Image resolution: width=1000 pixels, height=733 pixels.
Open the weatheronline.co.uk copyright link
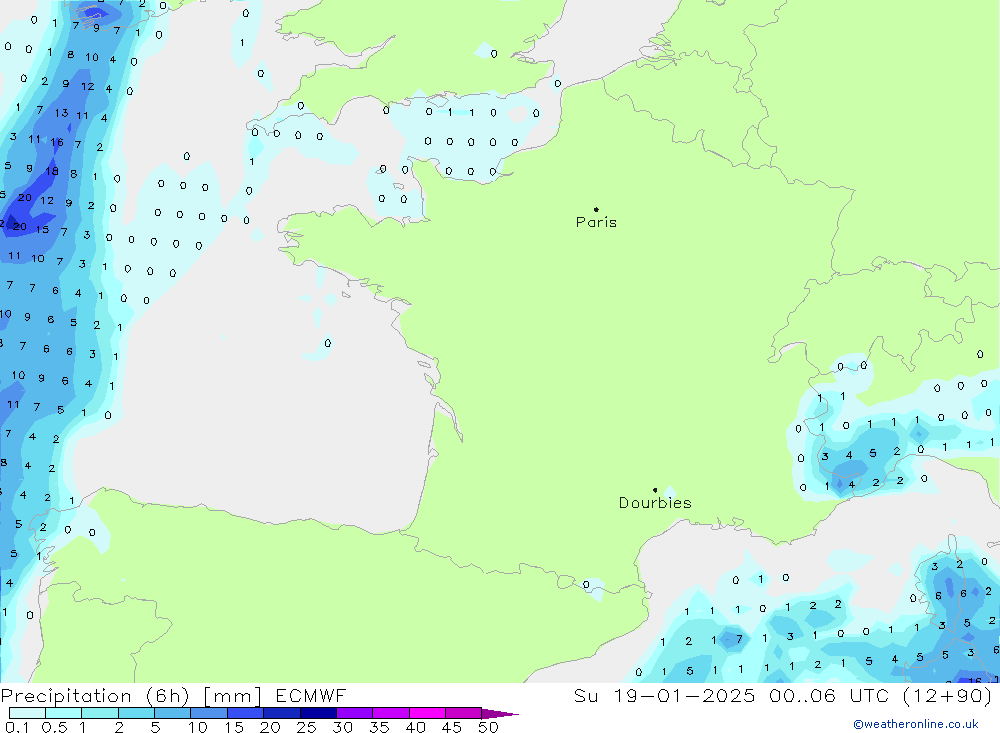click(x=915, y=724)
